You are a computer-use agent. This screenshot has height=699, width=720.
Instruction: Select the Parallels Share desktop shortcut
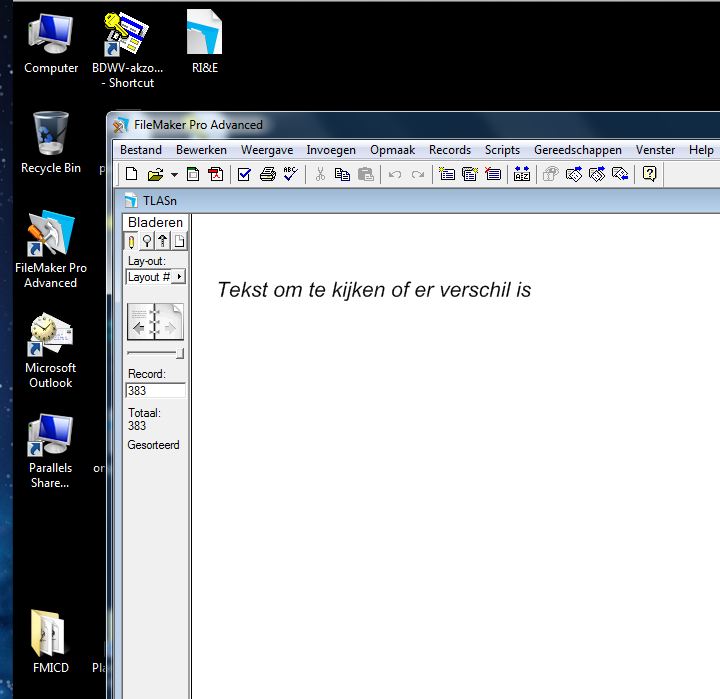[51, 451]
